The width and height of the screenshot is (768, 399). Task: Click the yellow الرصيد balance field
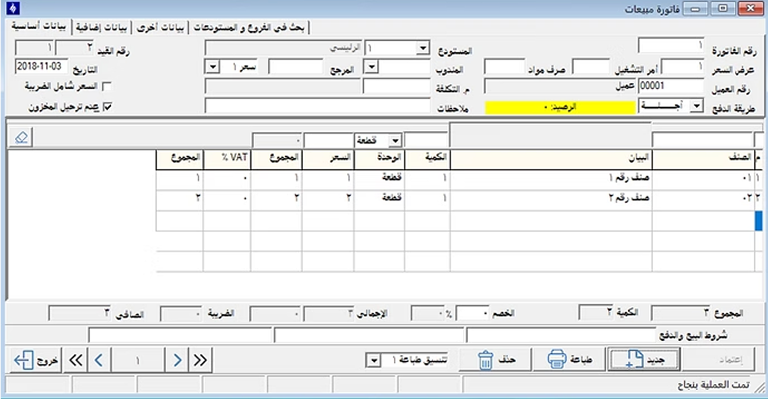560,107
